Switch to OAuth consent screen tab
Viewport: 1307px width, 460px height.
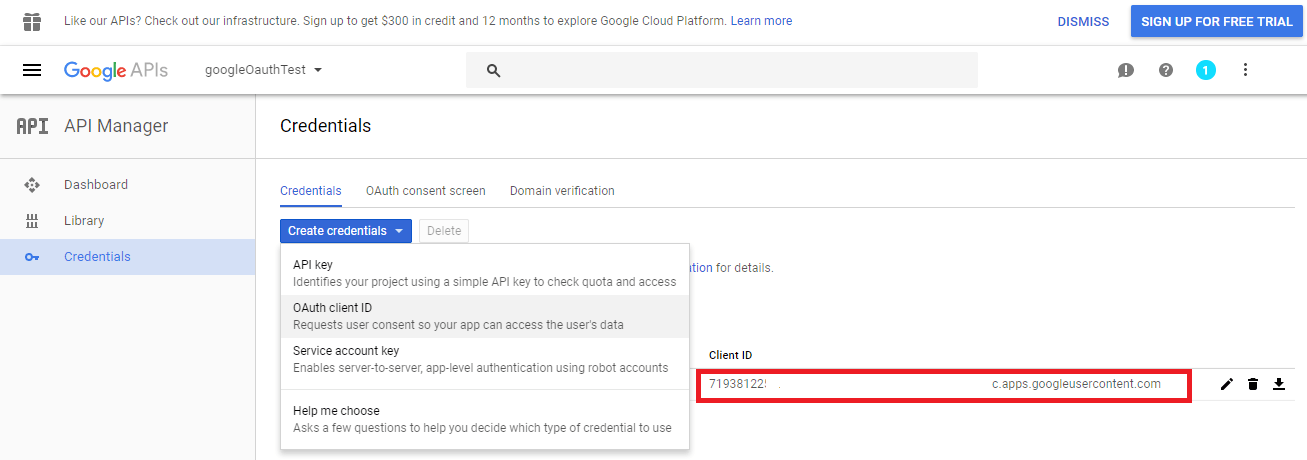(425, 191)
